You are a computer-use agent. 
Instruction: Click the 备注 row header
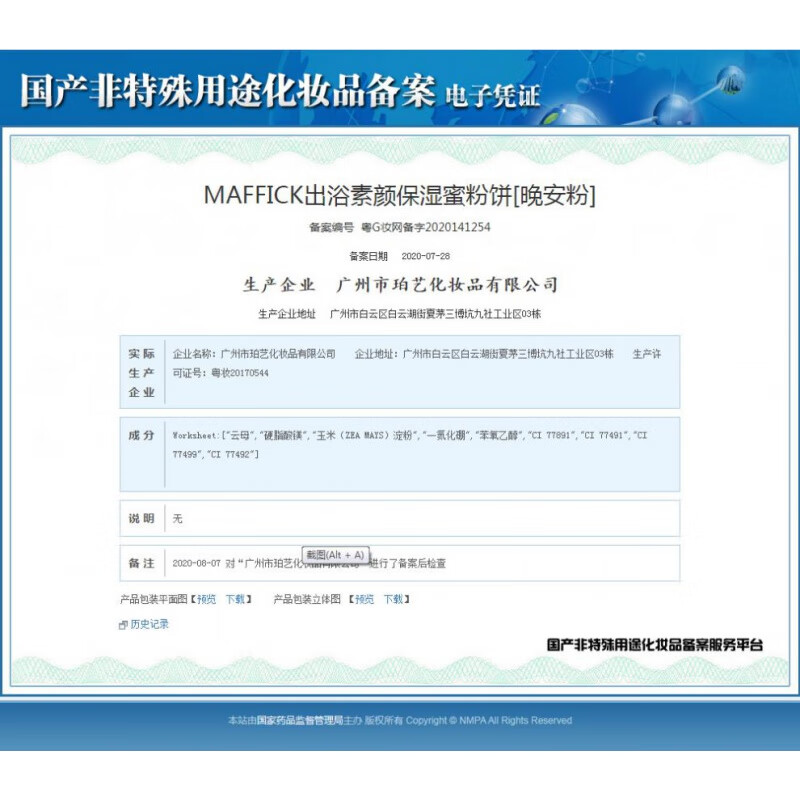[141, 563]
